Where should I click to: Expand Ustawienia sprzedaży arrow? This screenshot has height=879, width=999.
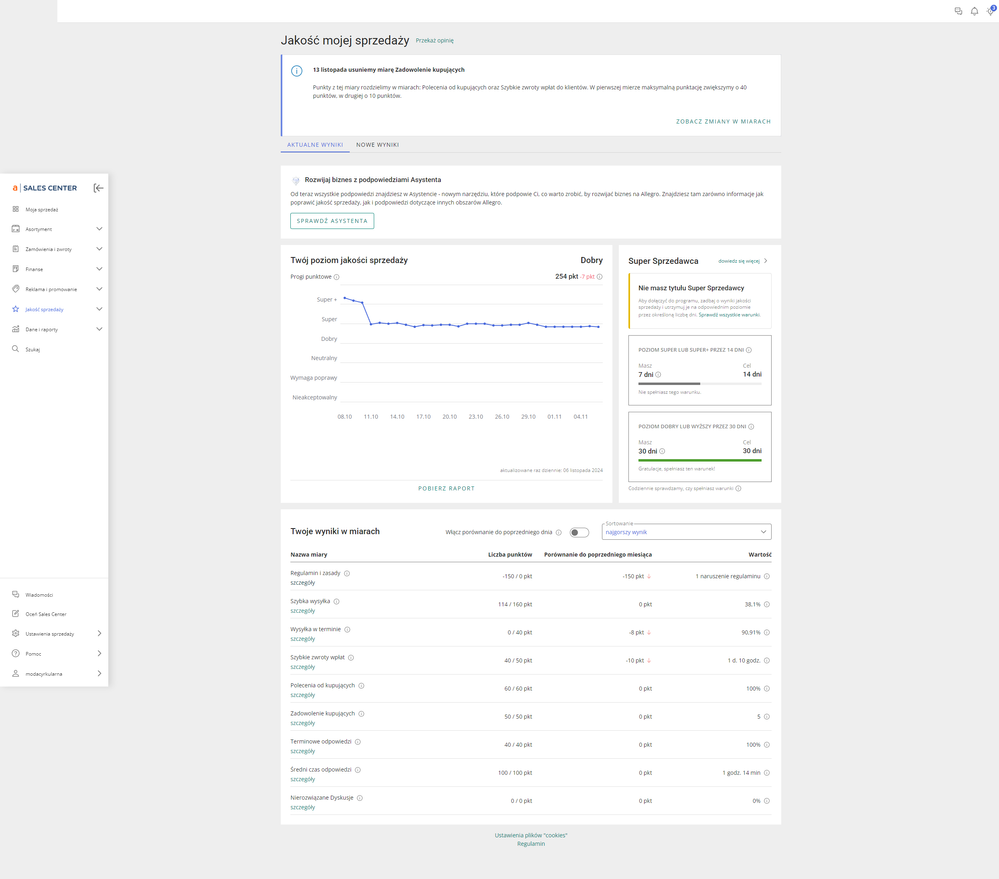(99, 634)
